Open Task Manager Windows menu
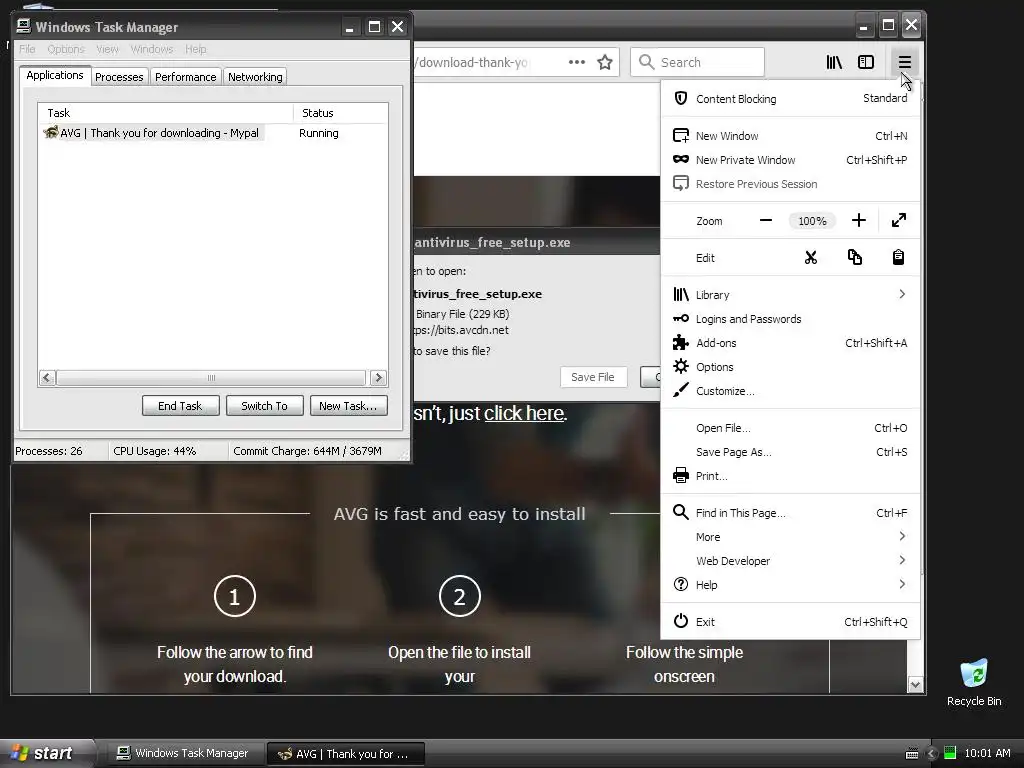This screenshot has height=768, width=1024. (x=152, y=49)
